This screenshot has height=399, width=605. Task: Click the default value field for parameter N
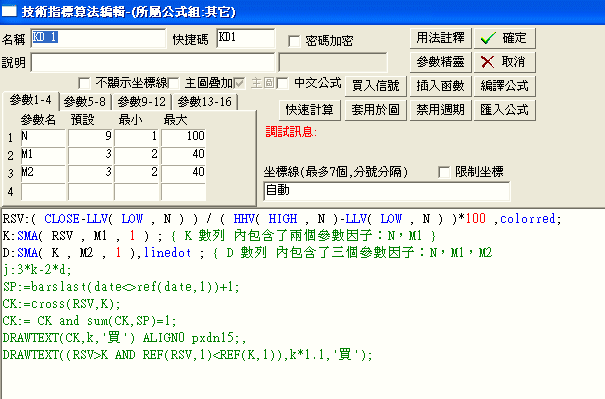coord(90,137)
